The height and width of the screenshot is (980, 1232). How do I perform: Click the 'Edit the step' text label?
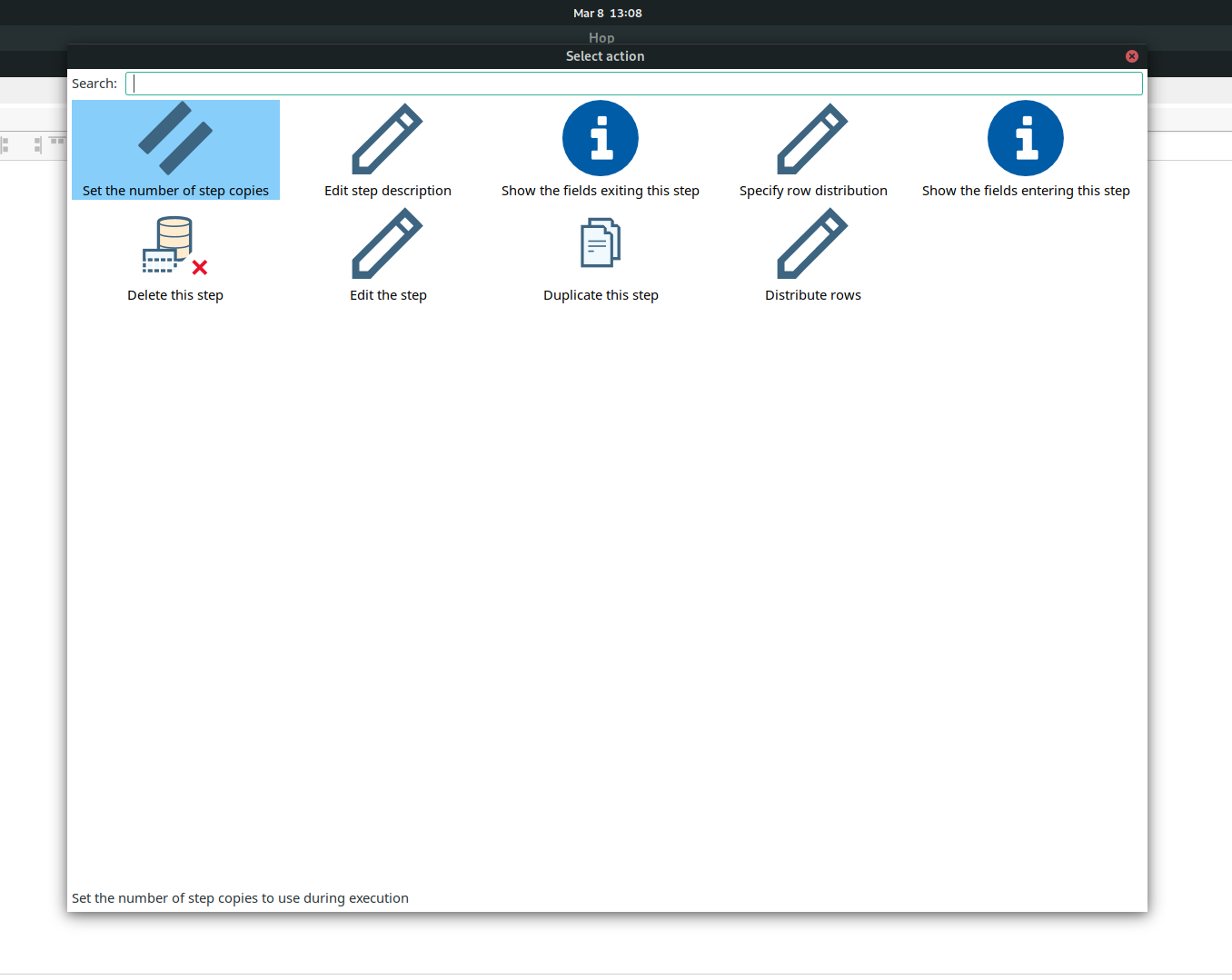click(388, 295)
